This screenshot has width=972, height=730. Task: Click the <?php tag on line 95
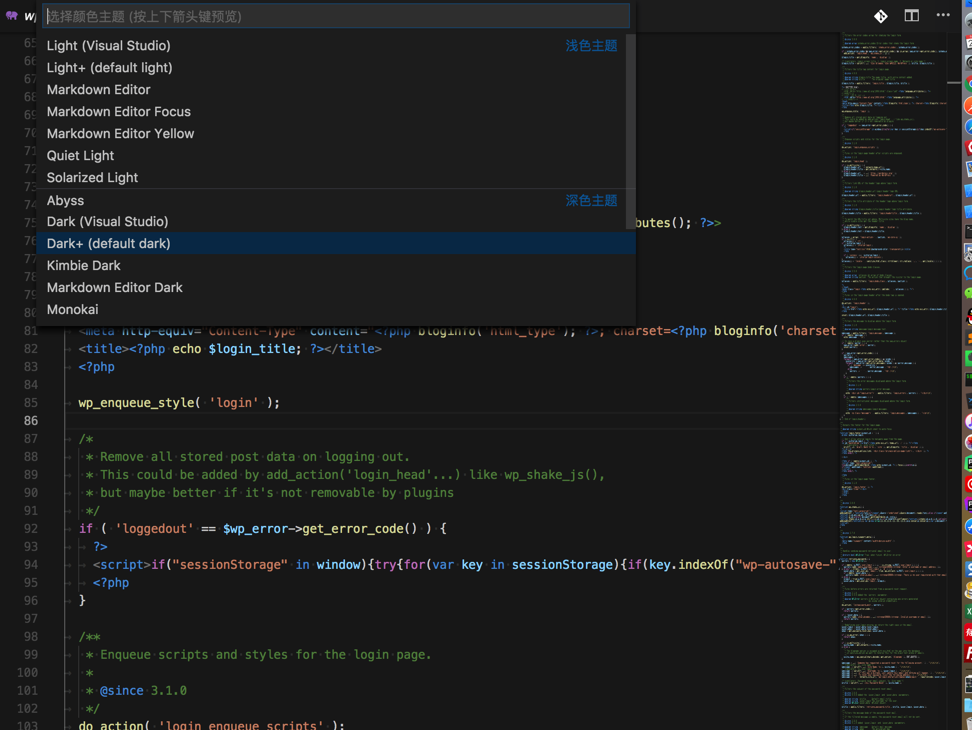[x=111, y=583]
